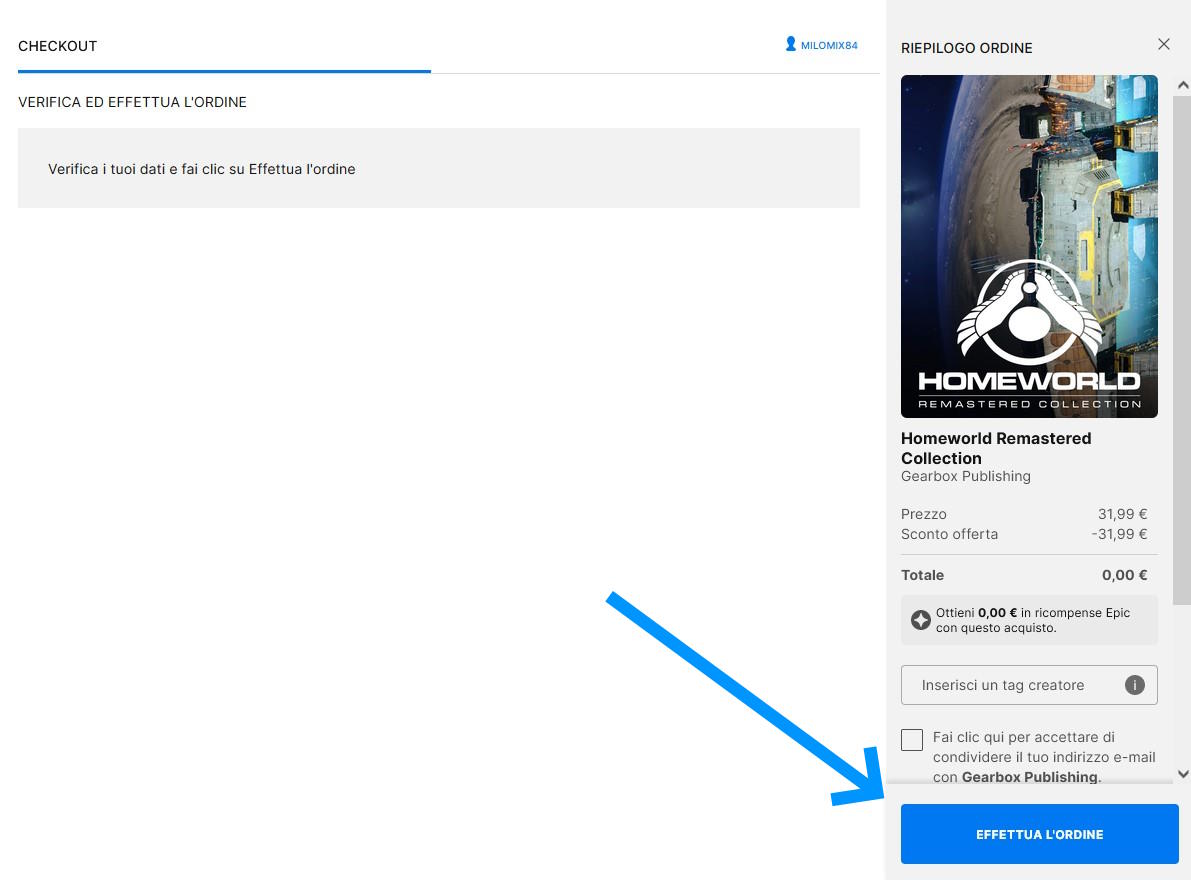Image resolution: width=1191 pixels, height=880 pixels.
Task: Click 'Verifica i tuoi dati' instruction text
Action: click(x=201, y=169)
